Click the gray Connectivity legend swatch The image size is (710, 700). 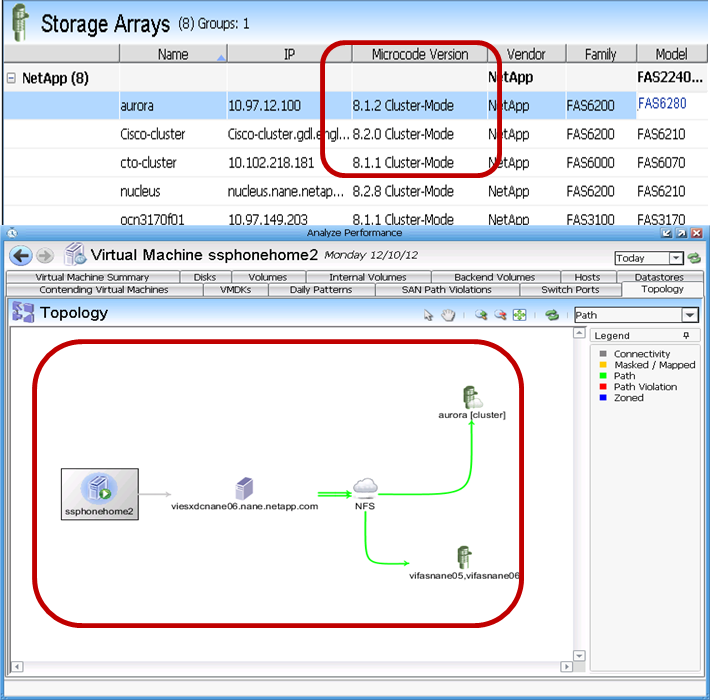603,354
